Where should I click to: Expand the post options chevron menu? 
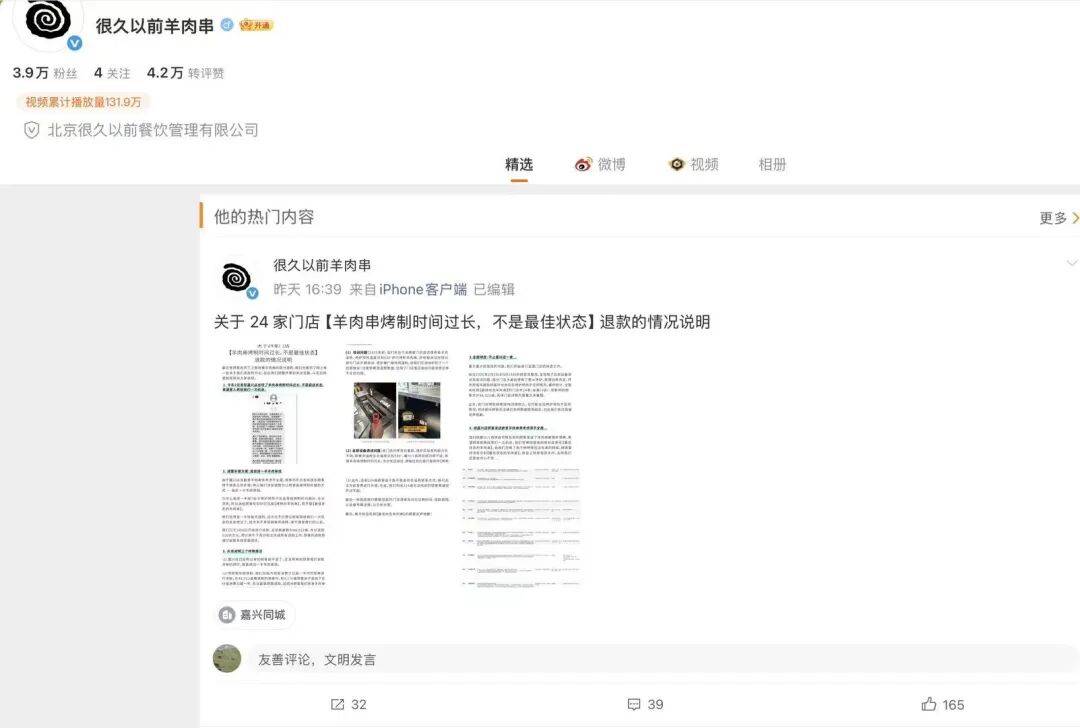[1072, 263]
